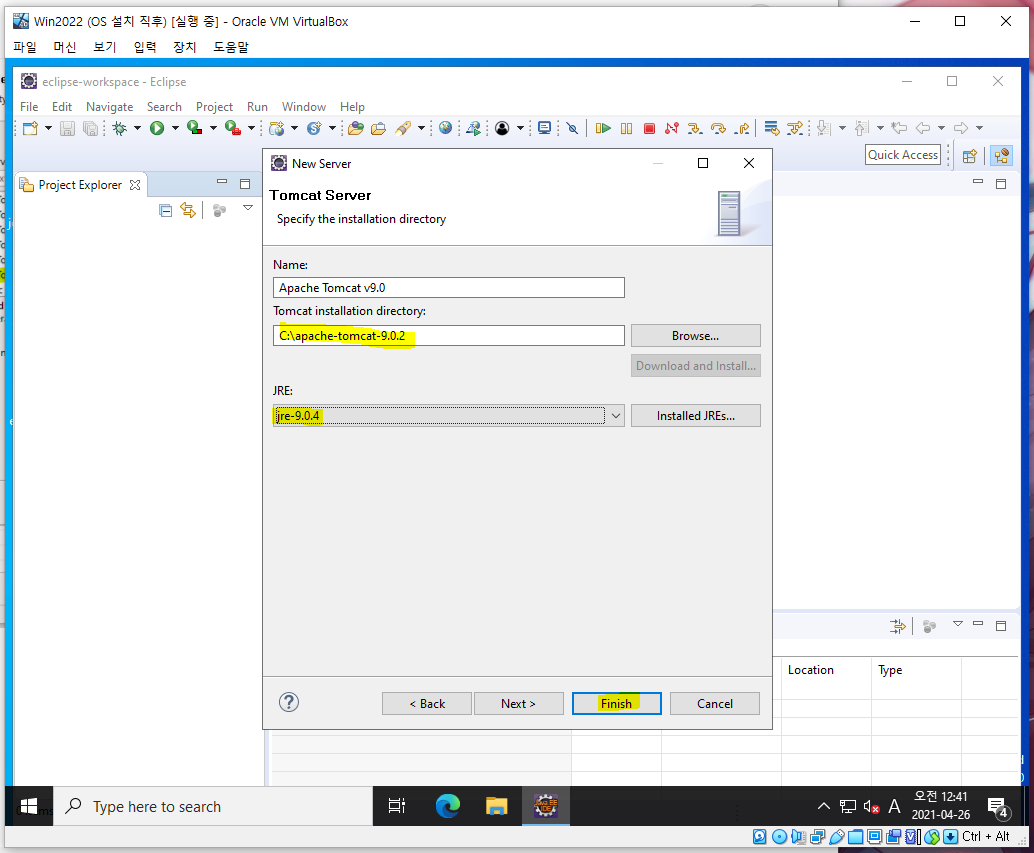Open the File menu in Eclipse
Viewport: 1034px width, 853px height.
tap(29, 107)
